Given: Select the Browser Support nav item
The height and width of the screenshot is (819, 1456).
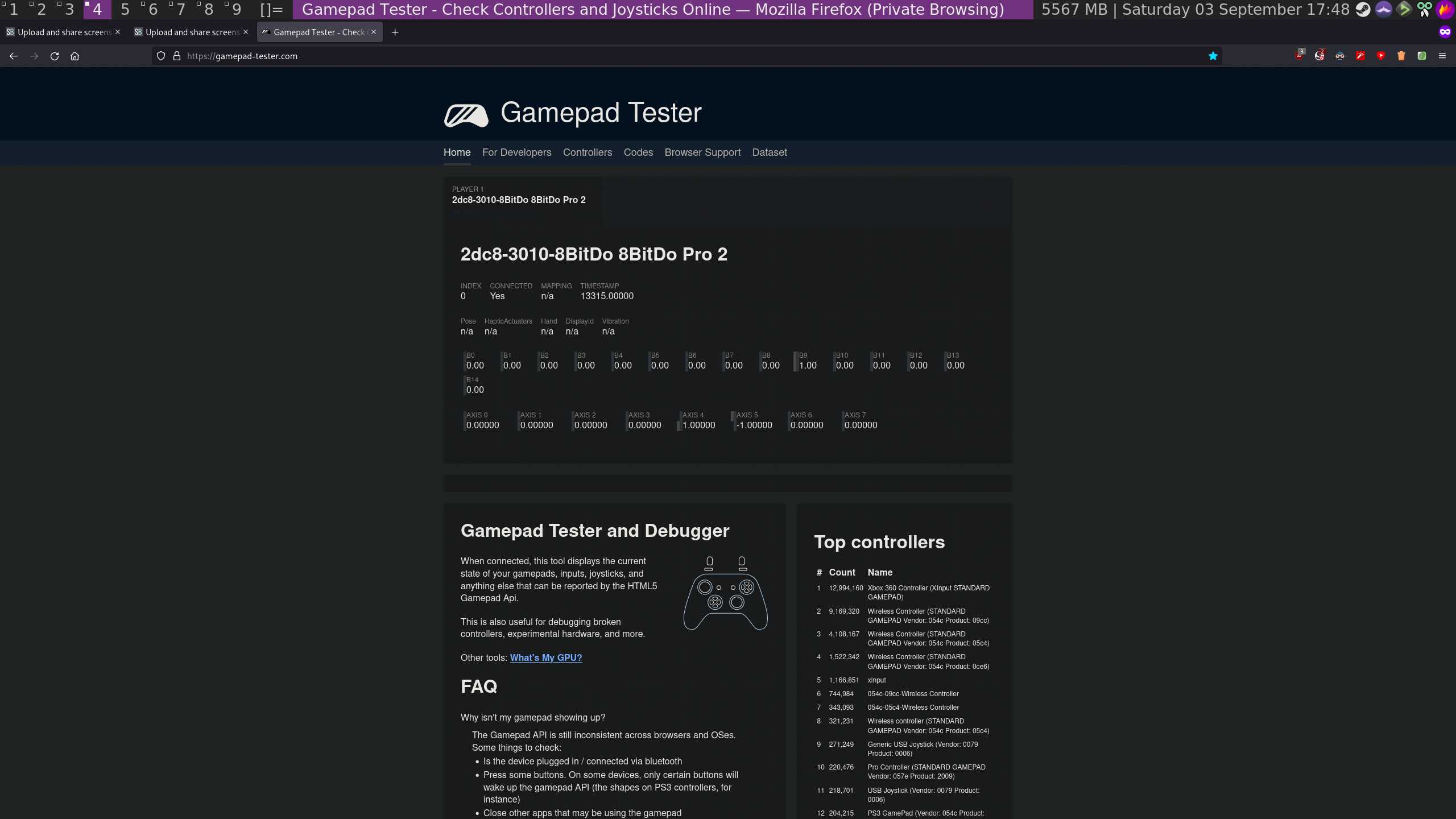Looking at the screenshot, I should [x=702, y=152].
